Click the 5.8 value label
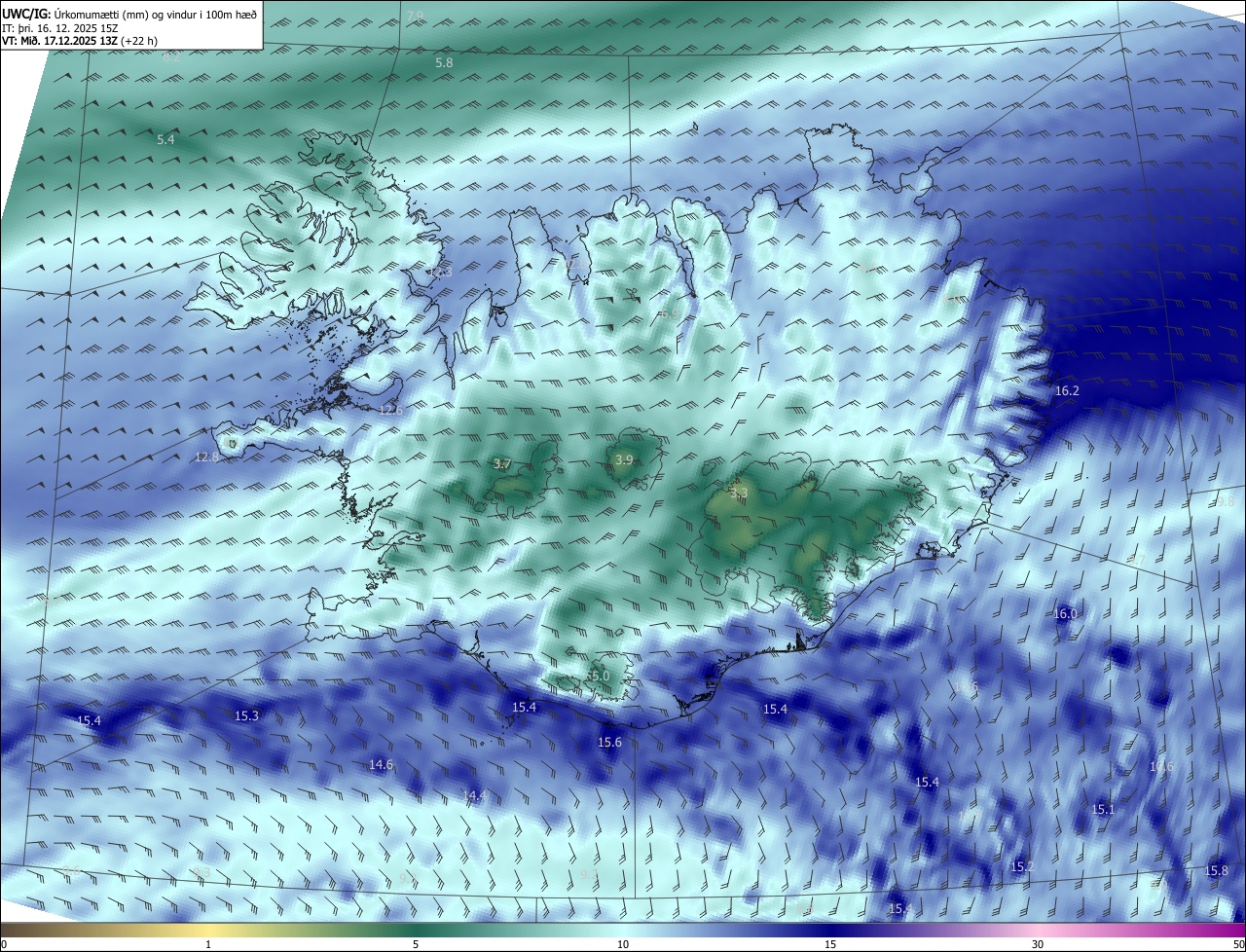 pos(444,62)
